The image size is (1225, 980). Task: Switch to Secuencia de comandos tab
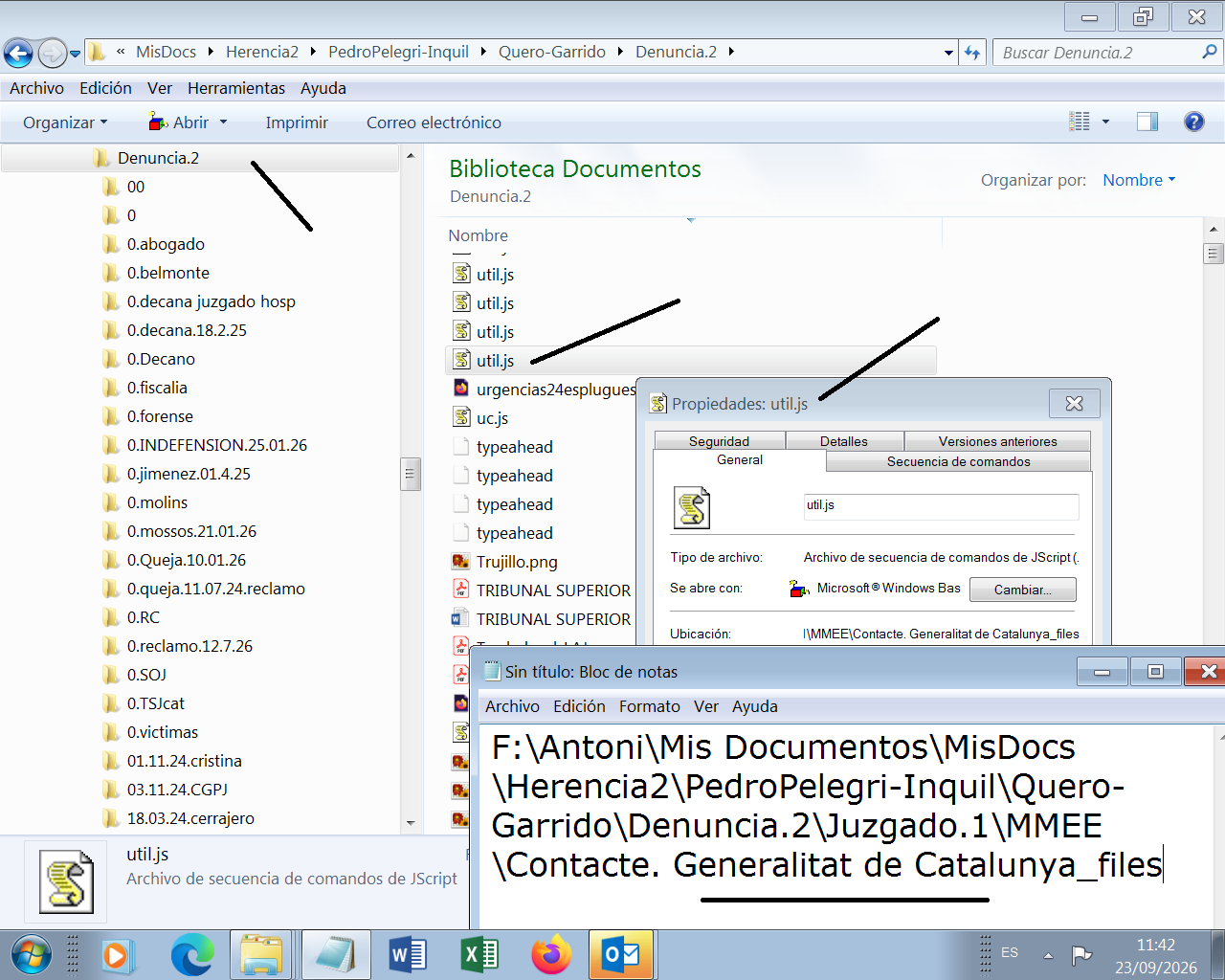tap(958, 461)
